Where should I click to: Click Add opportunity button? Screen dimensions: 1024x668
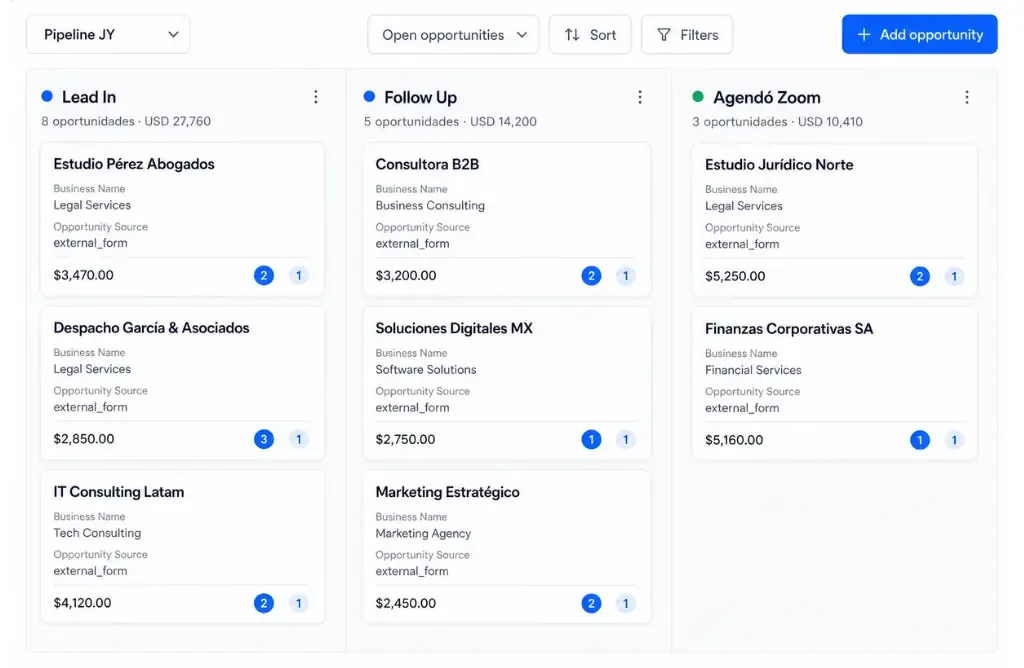(x=920, y=35)
